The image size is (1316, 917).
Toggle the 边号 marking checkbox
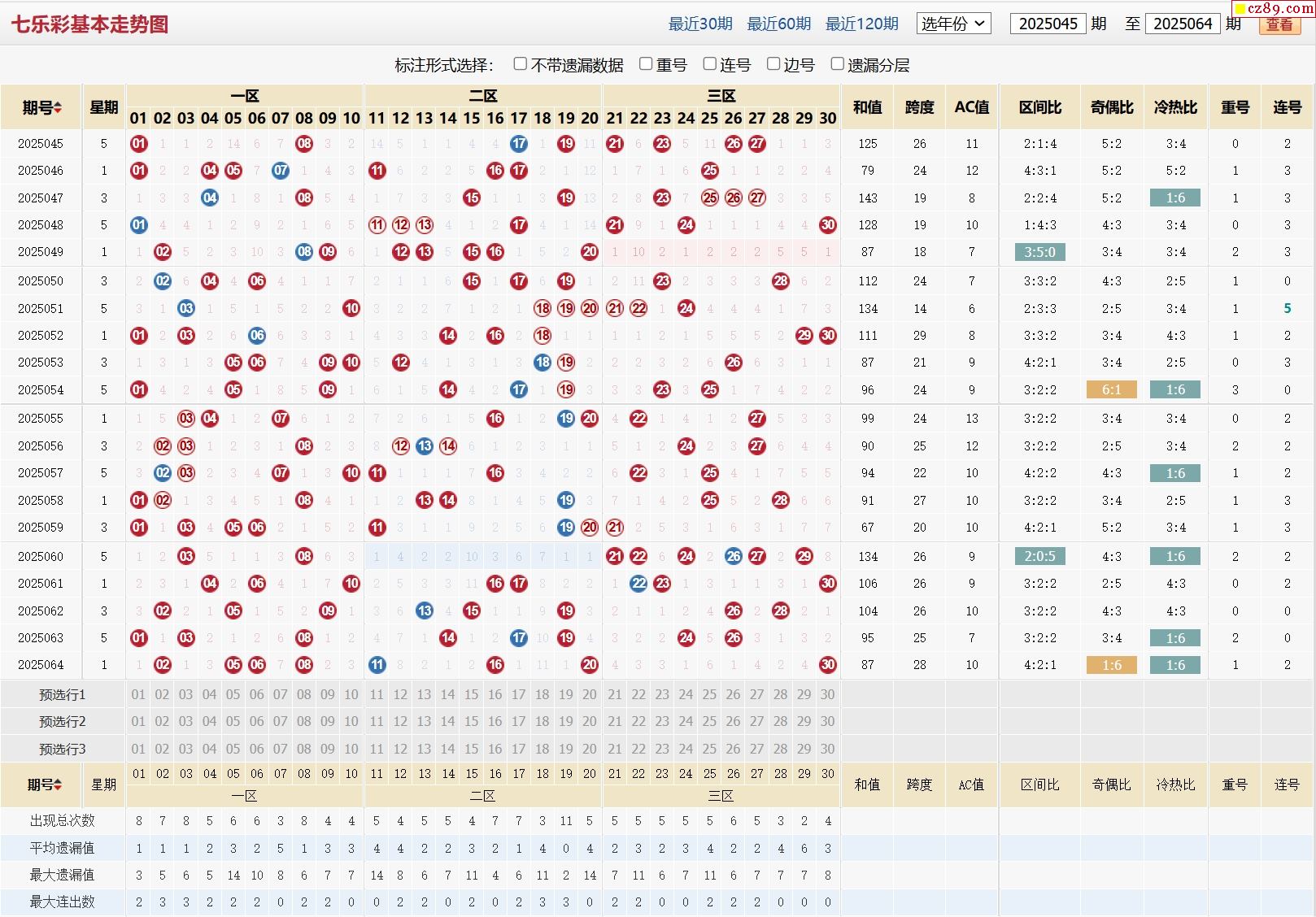pyautogui.click(x=773, y=63)
